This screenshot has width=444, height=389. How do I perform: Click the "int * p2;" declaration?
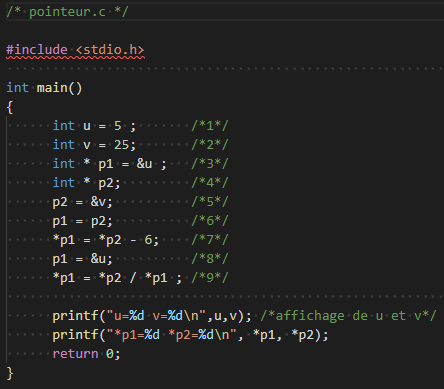click(x=87, y=183)
